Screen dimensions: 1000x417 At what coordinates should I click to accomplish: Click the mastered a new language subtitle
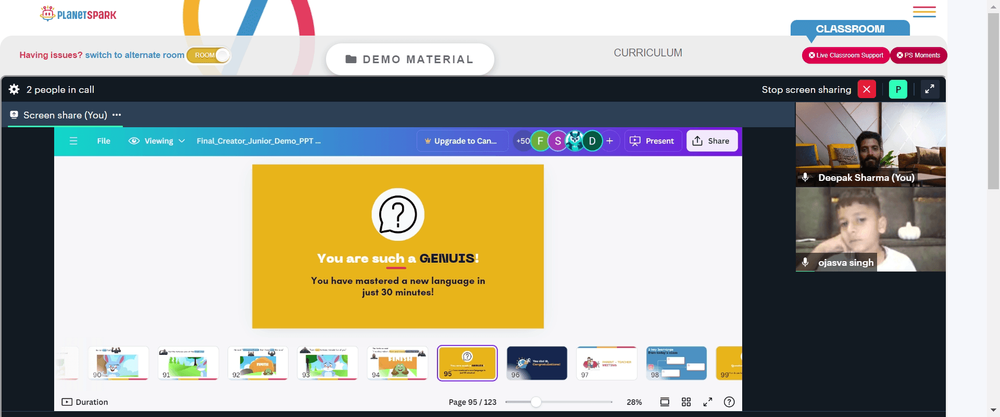pos(398,286)
